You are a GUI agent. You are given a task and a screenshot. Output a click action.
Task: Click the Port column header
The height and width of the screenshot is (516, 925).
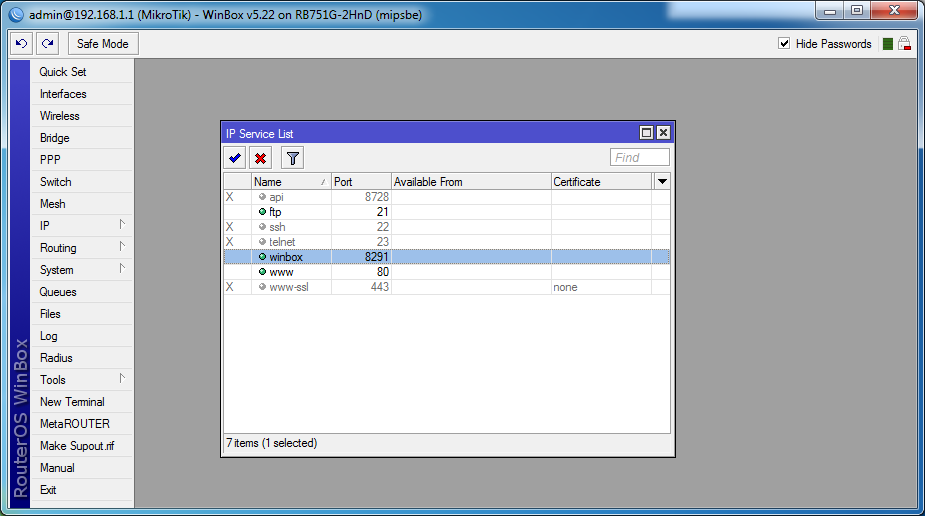[361, 182]
